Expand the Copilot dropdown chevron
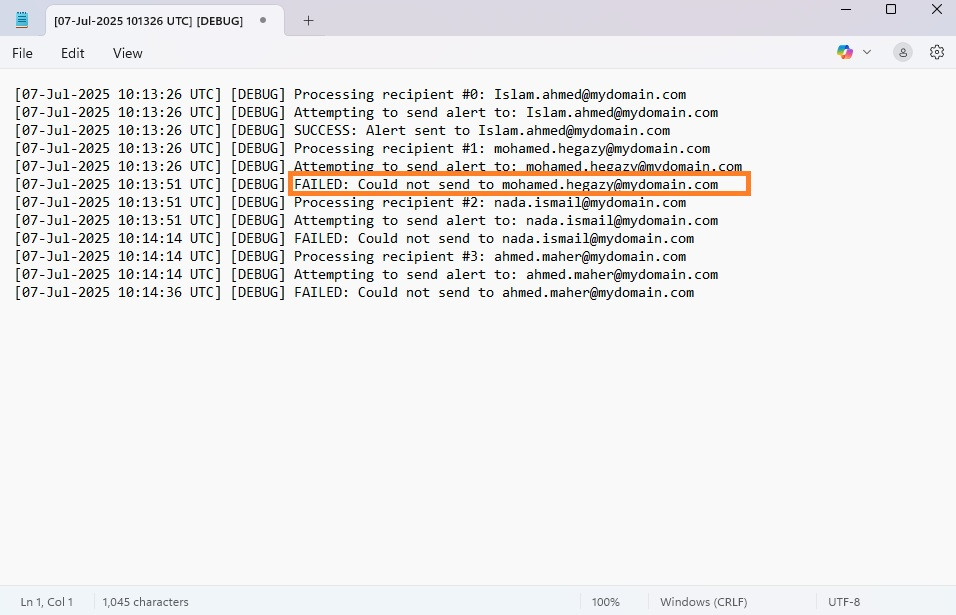The image size is (956, 615). point(867,52)
